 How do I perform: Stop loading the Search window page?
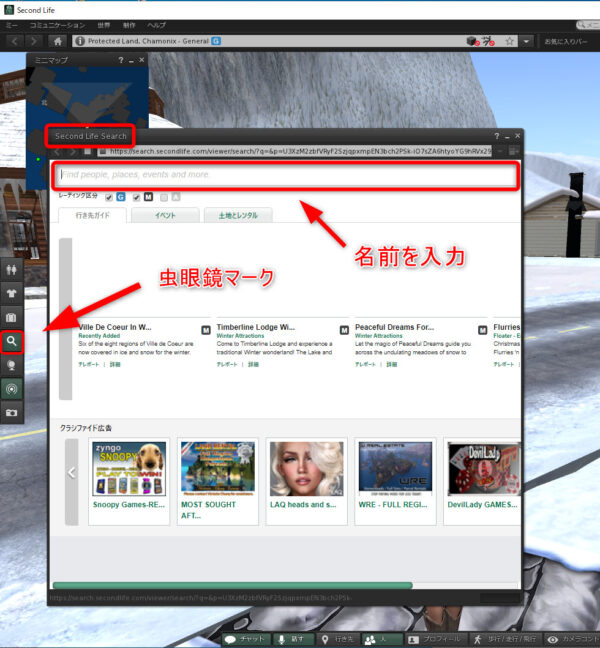tap(88, 151)
